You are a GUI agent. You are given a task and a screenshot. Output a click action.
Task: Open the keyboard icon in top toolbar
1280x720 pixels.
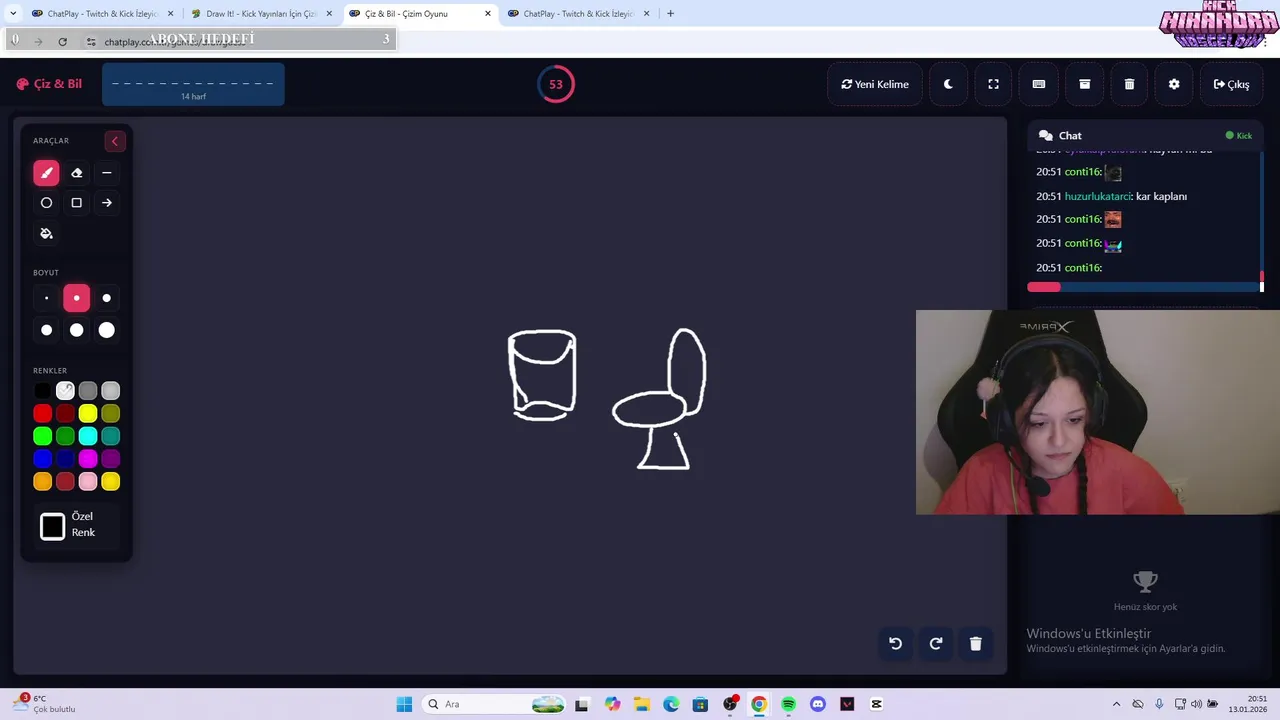(1039, 84)
